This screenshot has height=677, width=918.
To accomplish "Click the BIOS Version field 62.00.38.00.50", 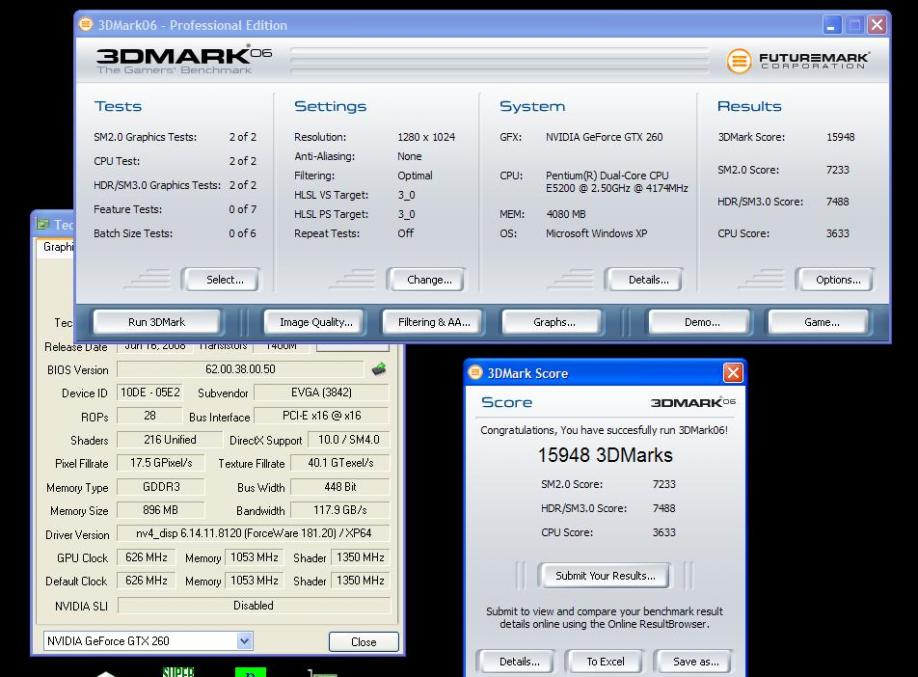I will click(x=240, y=369).
